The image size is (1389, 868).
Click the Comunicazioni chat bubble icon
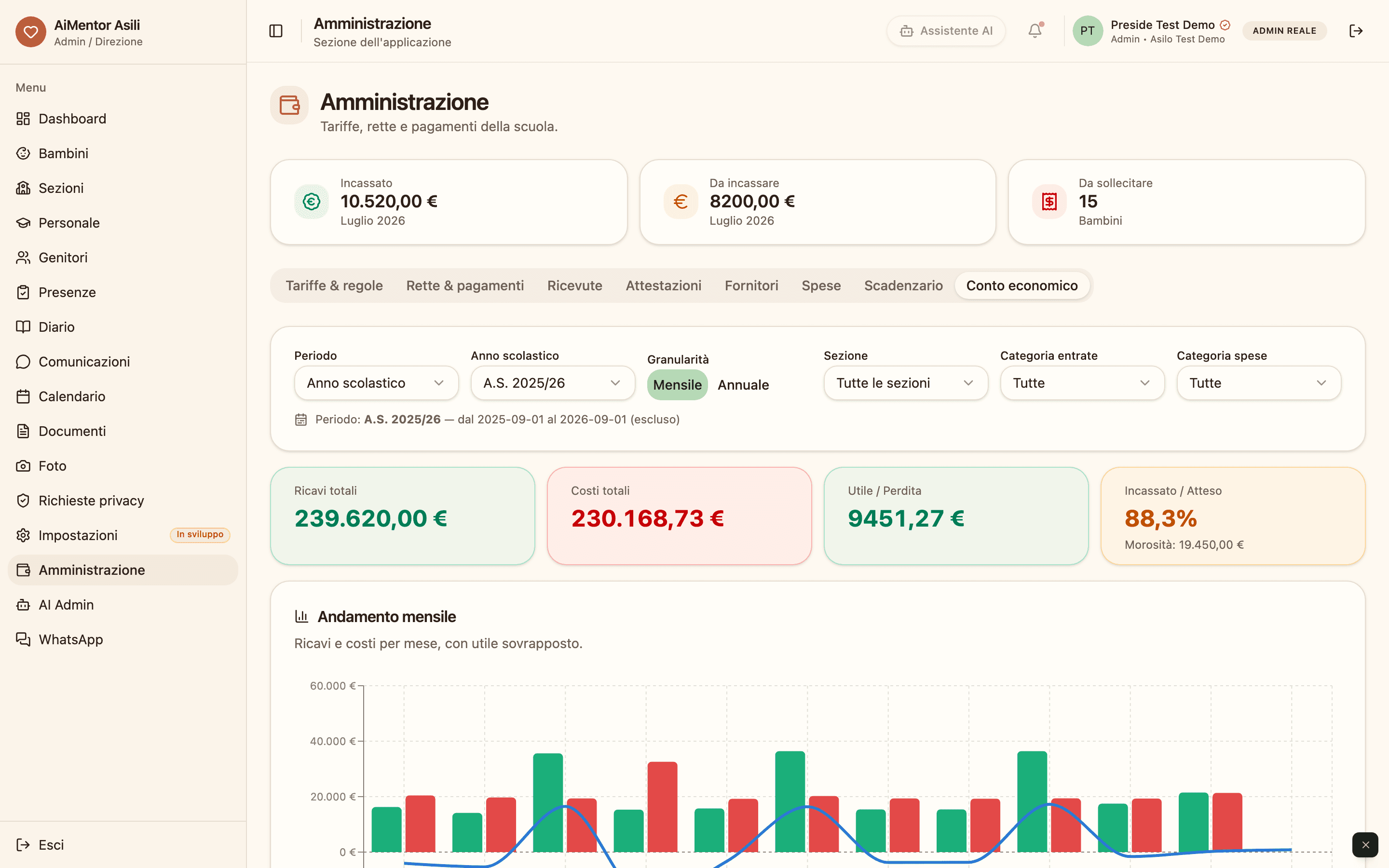(x=23, y=362)
